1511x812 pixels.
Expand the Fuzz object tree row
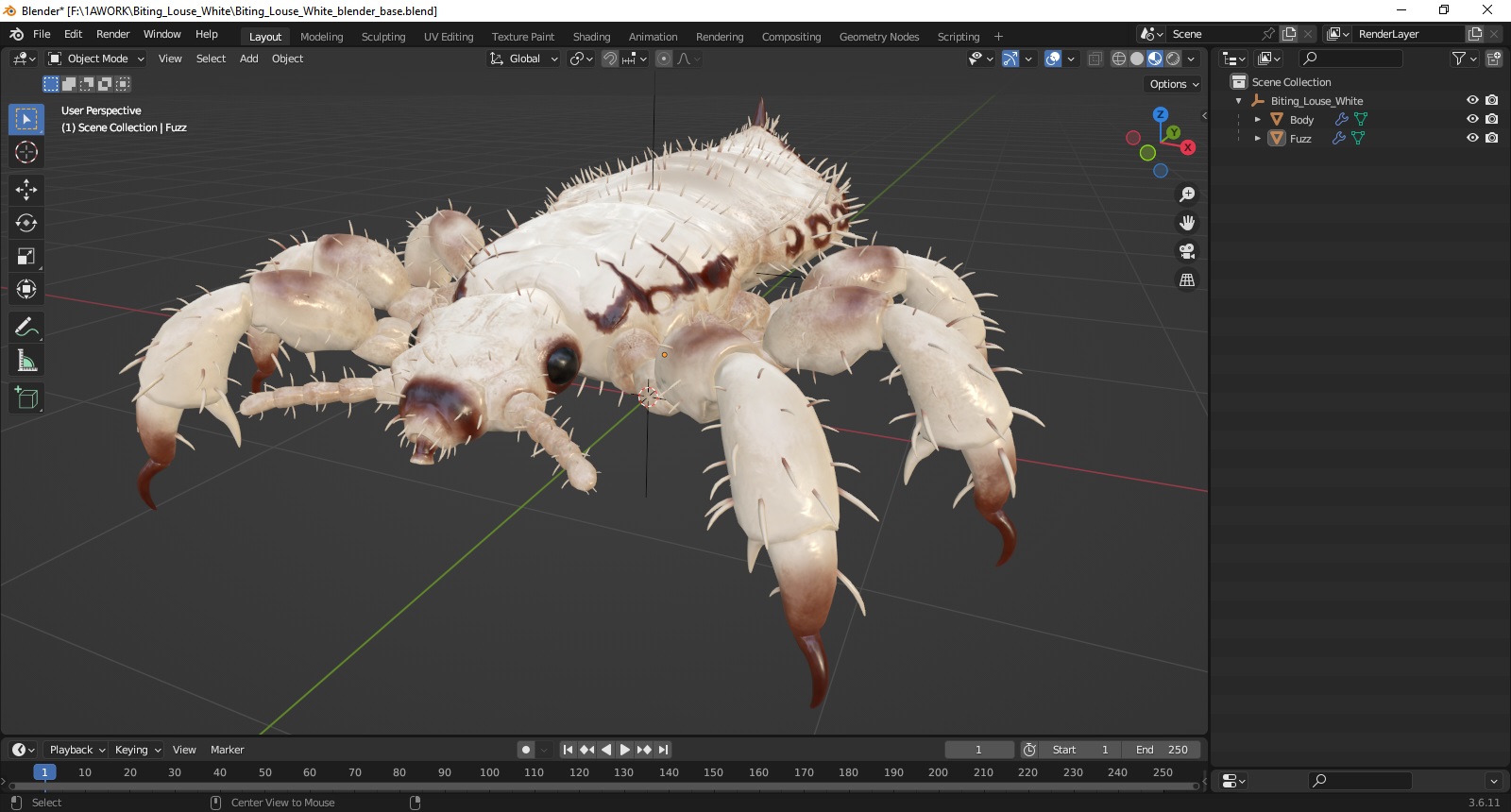pos(1258,139)
